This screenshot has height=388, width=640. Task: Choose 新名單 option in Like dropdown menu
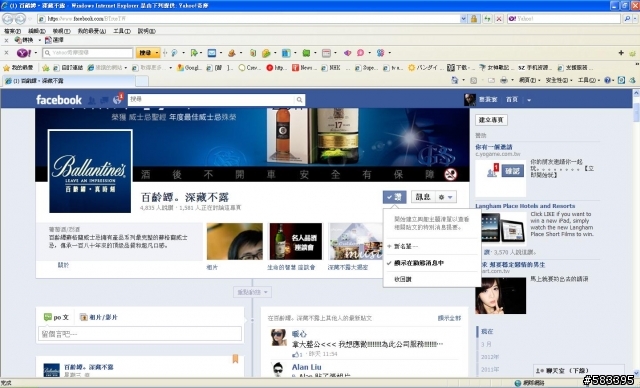click(x=406, y=246)
